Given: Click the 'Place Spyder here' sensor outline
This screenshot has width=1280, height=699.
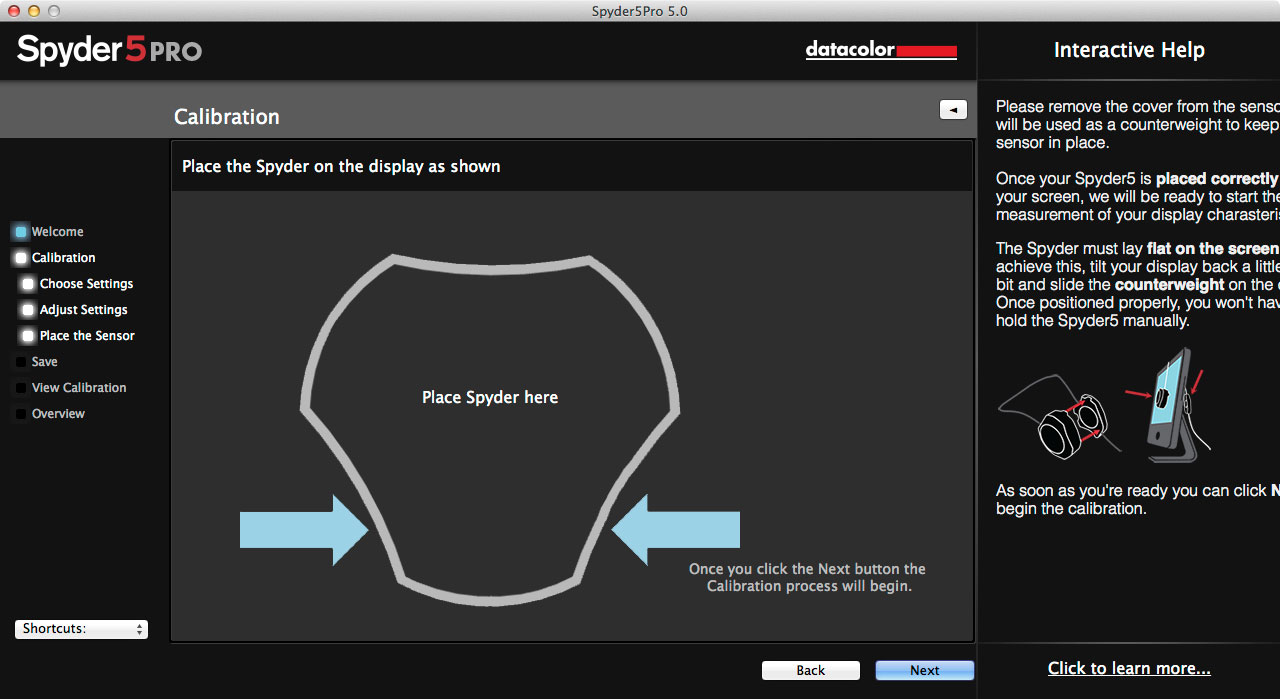Looking at the screenshot, I should point(490,430).
